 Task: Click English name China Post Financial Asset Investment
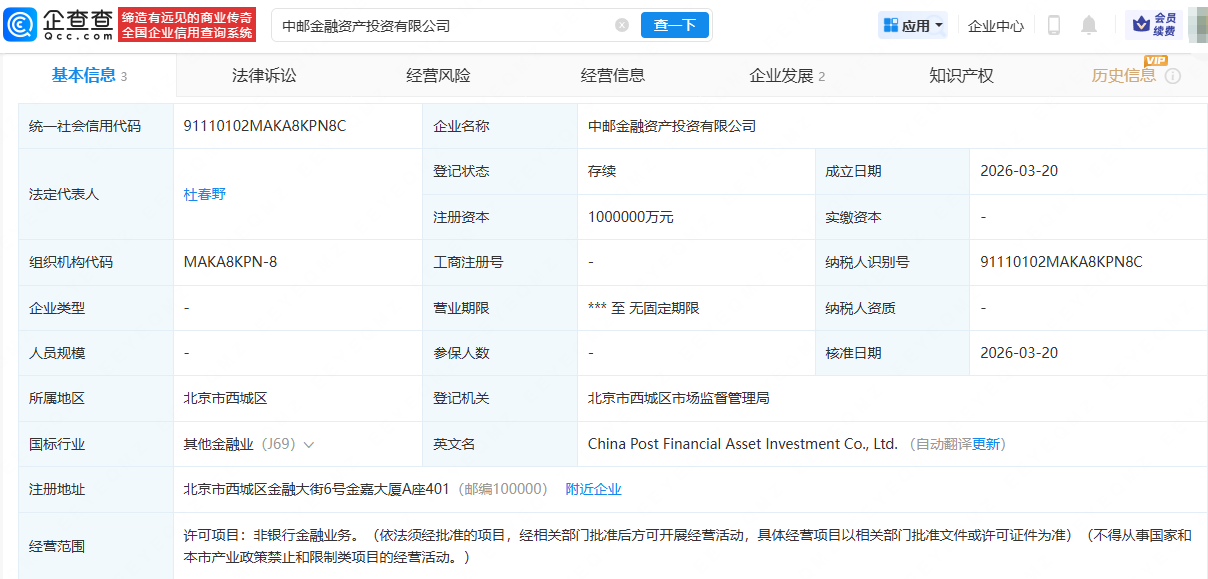[743, 444]
